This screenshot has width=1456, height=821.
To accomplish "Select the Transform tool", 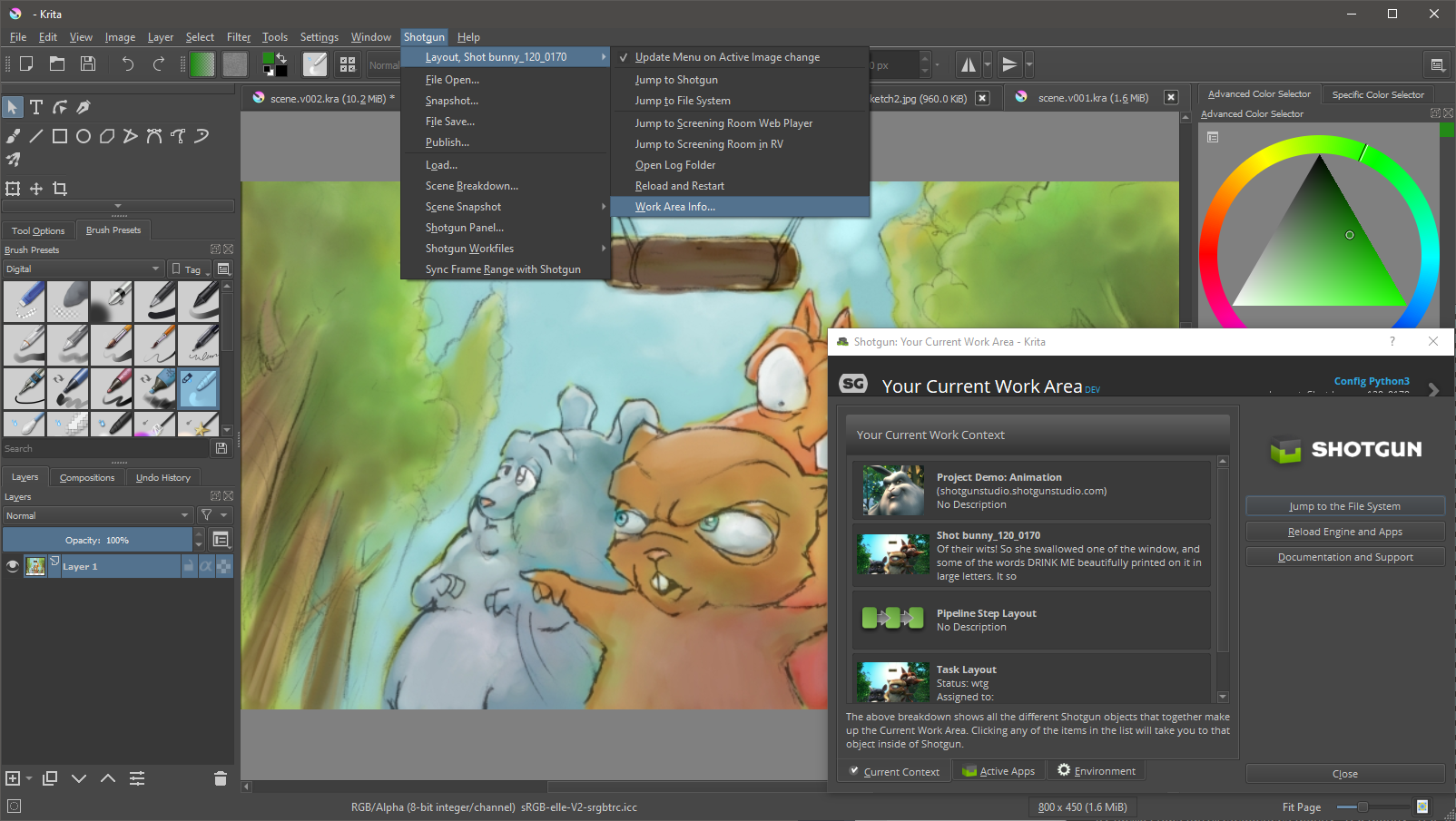I will click(x=13, y=189).
